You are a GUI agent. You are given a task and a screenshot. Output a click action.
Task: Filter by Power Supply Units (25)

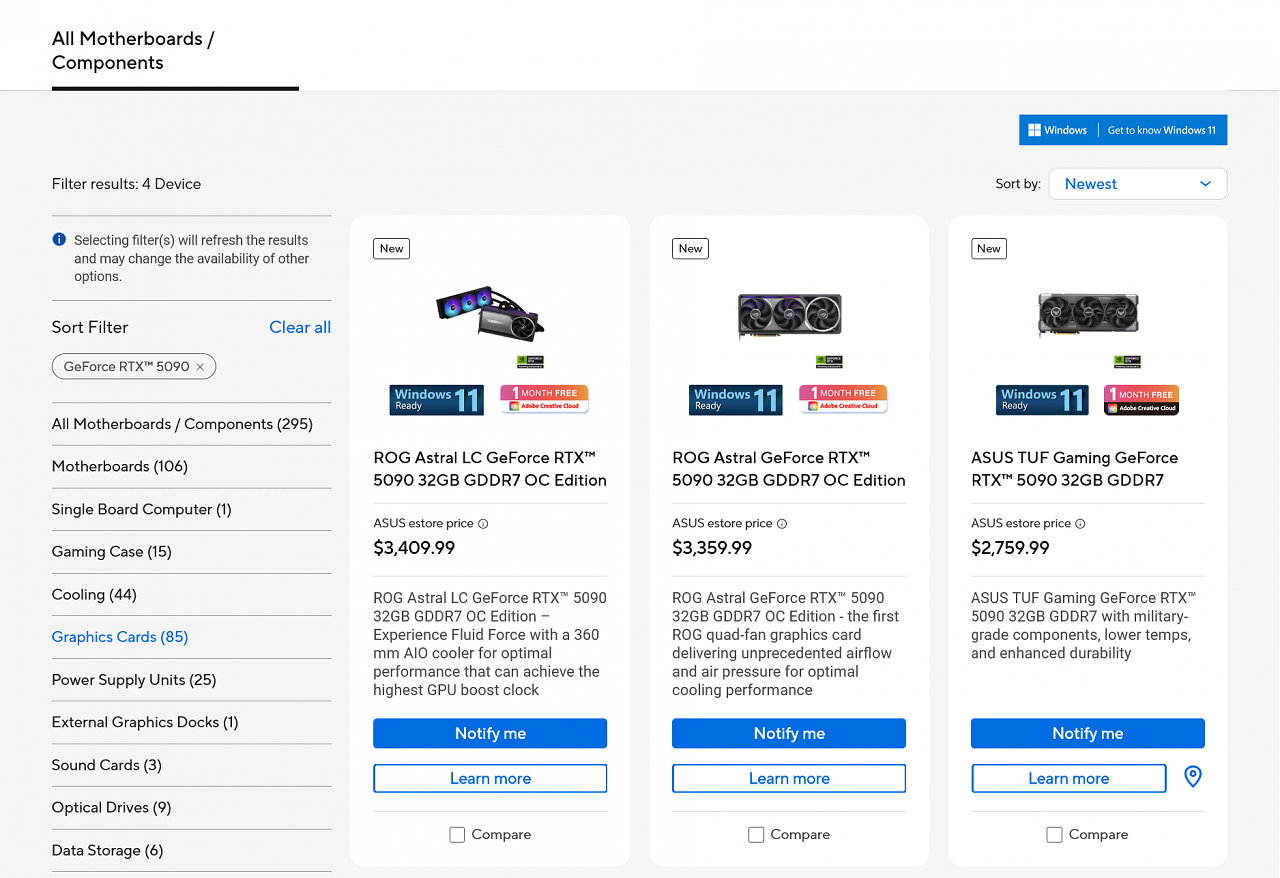[x=134, y=680]
